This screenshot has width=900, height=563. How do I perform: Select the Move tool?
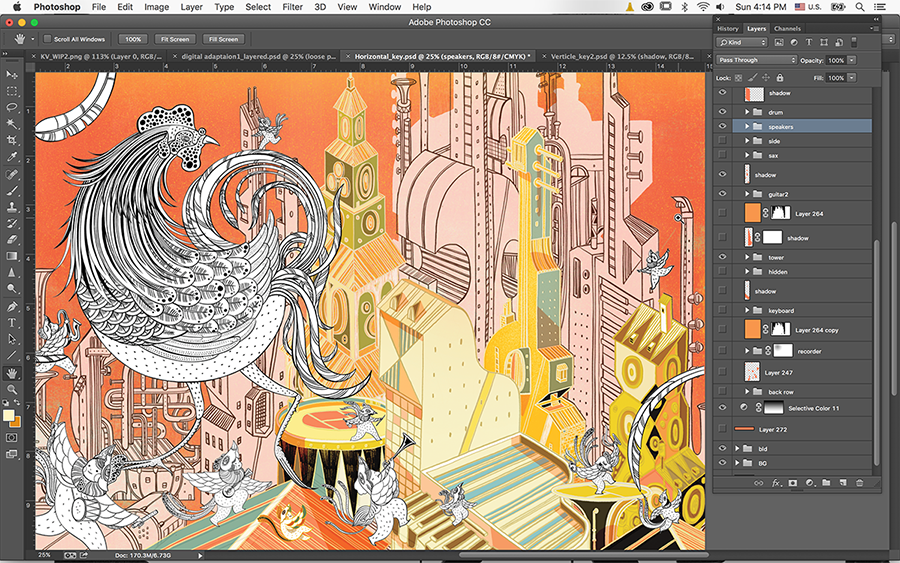[x=11, y=75]
